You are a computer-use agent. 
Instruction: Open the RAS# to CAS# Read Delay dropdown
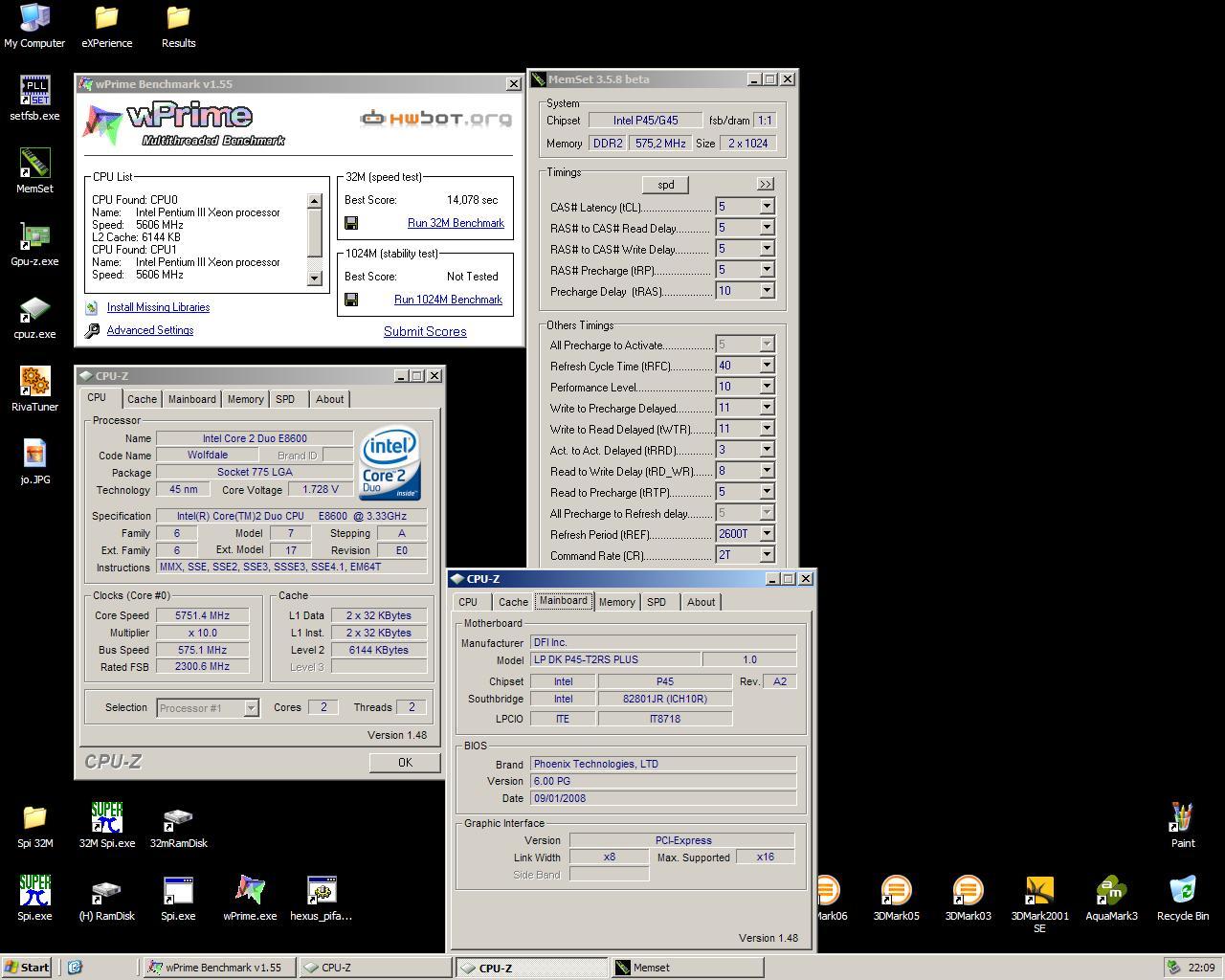point(767,228)
